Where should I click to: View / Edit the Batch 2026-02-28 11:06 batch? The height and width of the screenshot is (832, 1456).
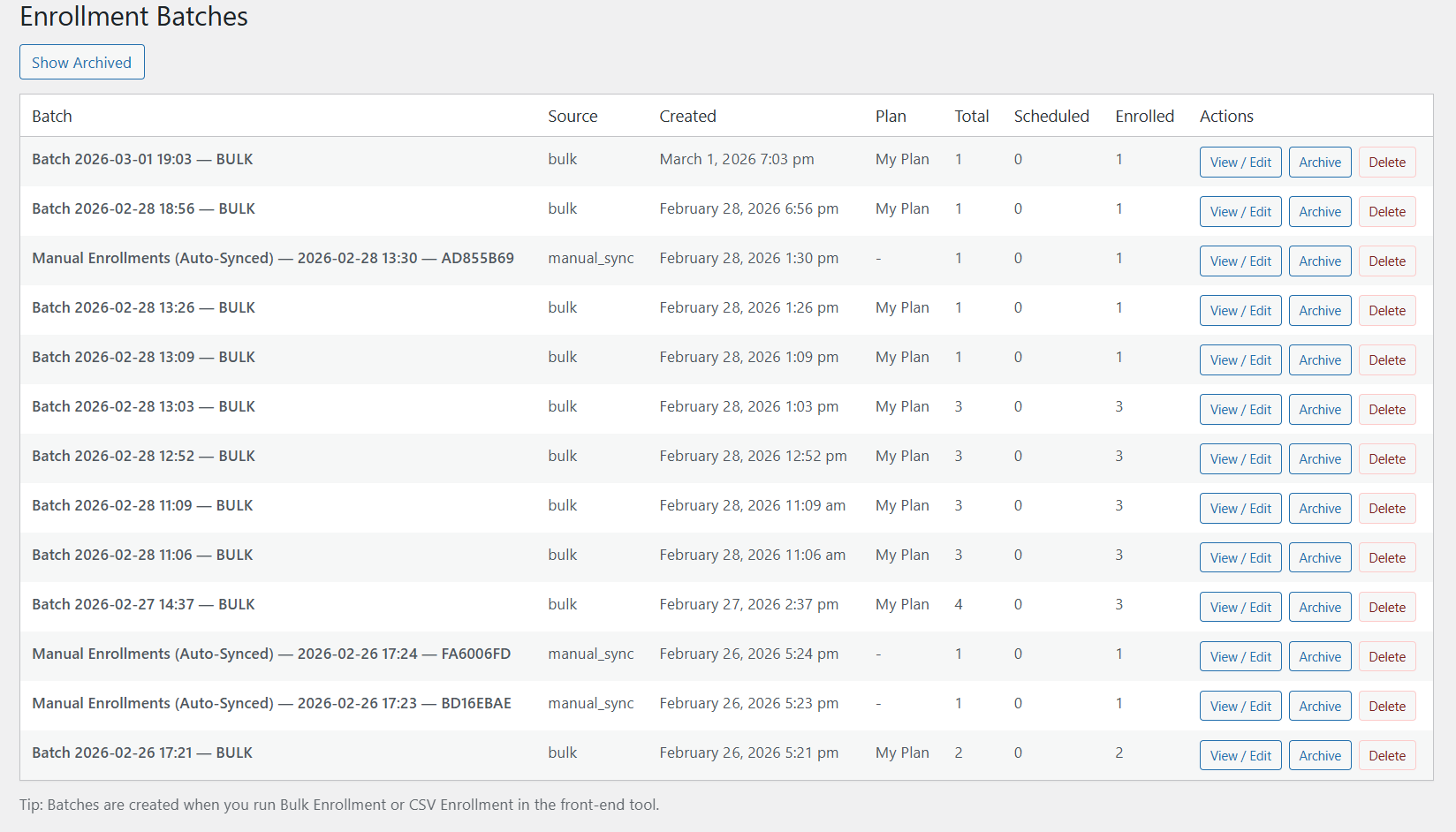[1240, 557]
